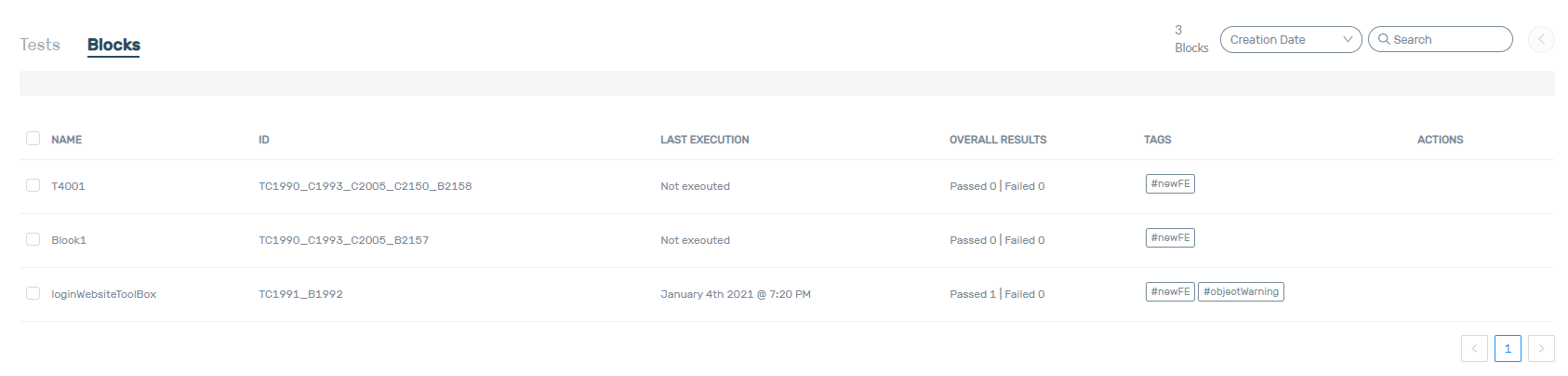This screenshot has width=1568, height=376.
Task: Tick the loginWebsiteToolBox checkbox
Action: (33, 293)
